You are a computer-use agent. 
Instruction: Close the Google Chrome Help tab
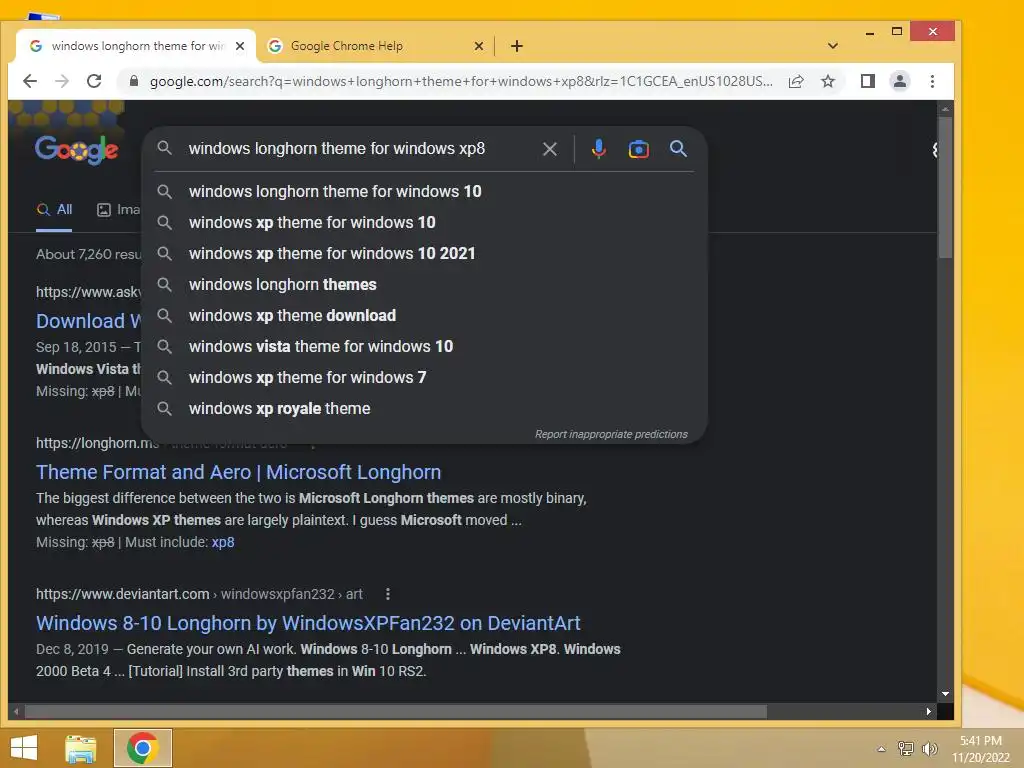479,46
